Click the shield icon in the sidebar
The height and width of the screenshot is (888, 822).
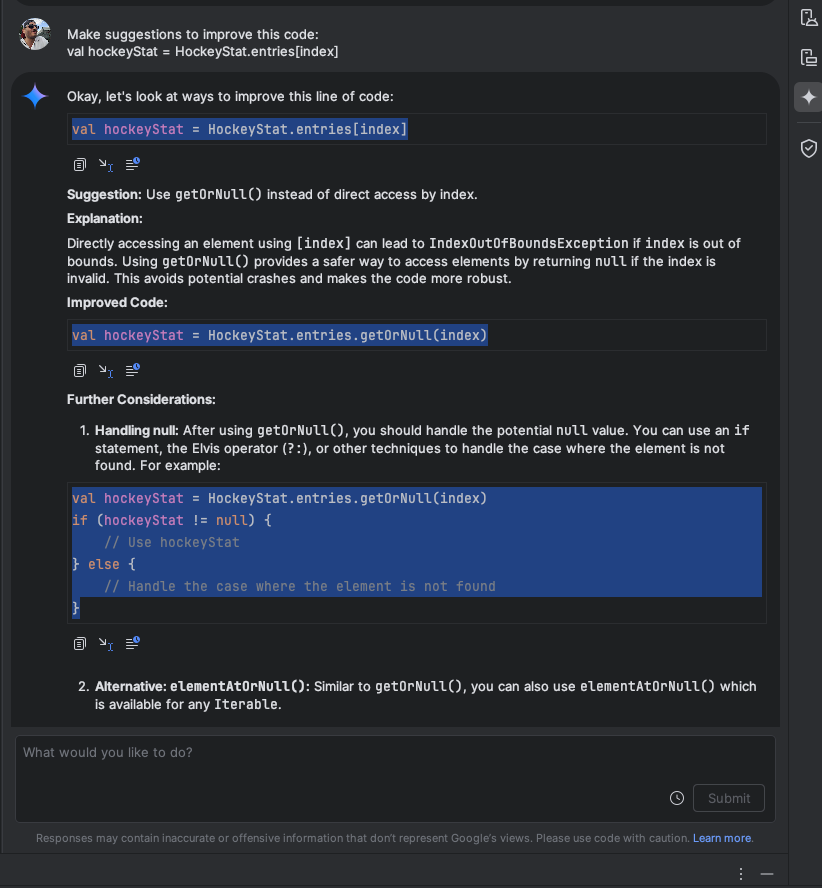[808, 147]
